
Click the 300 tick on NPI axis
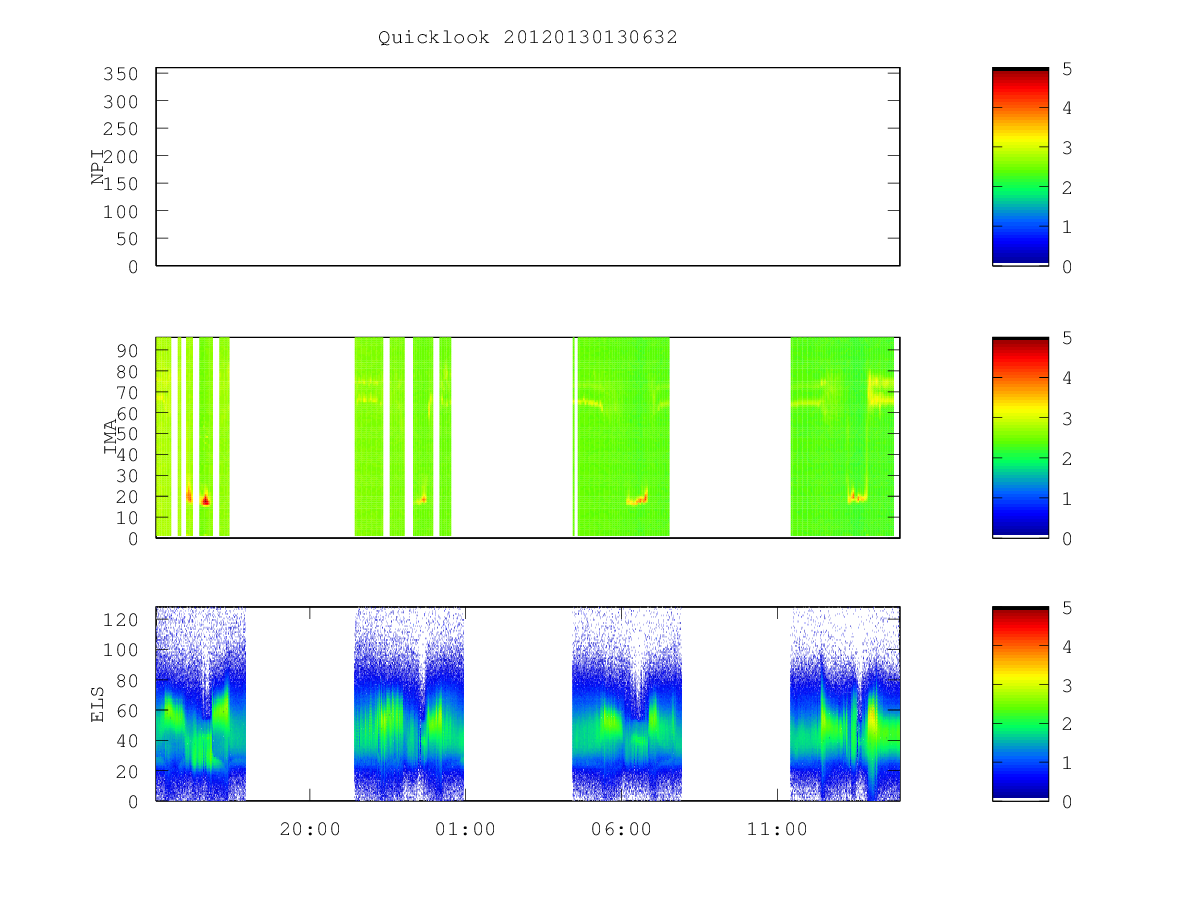click(x=123, y=102)
